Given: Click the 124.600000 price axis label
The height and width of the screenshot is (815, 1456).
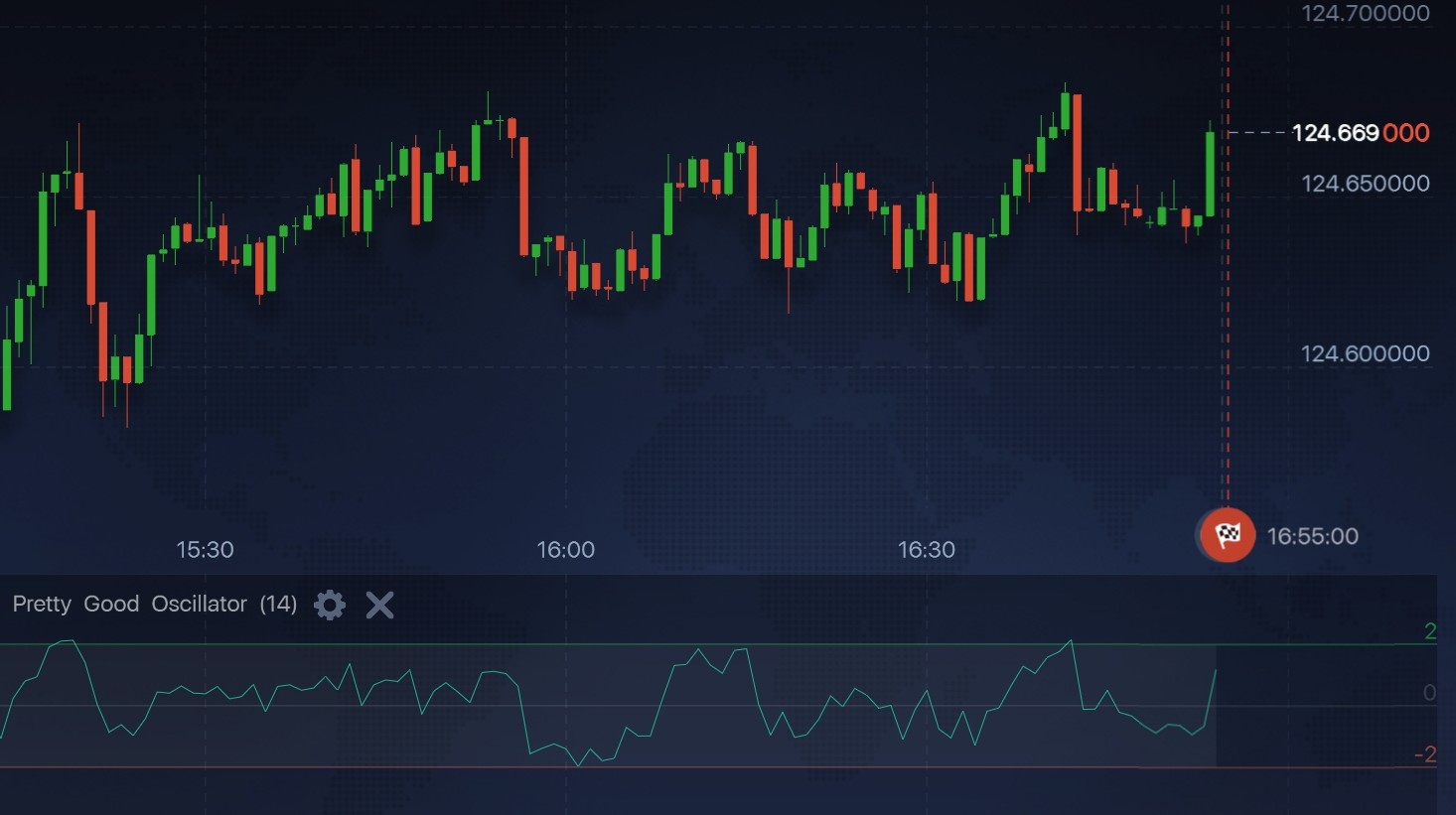Looking at the screenshot, I should coord(1366,353).
